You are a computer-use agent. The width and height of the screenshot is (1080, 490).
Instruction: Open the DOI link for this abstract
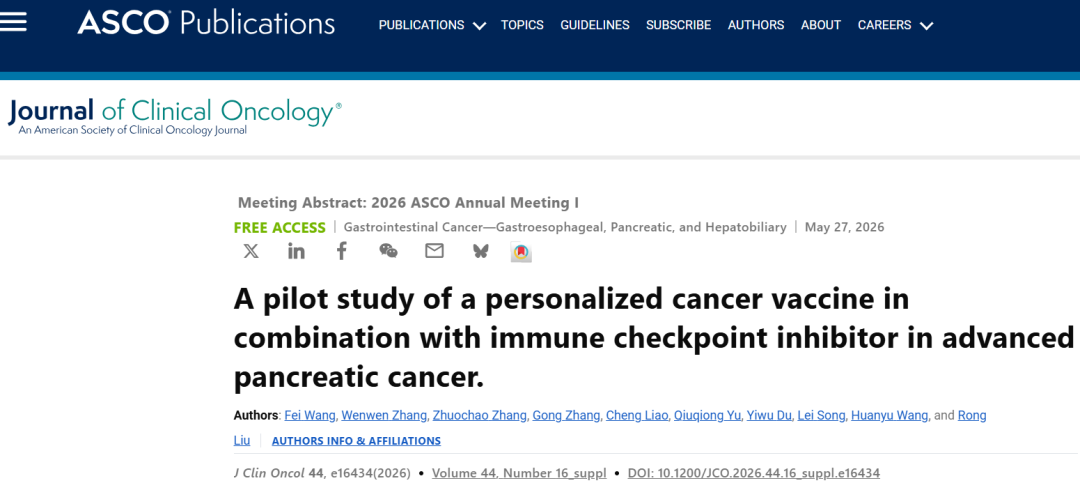[754, 473]
